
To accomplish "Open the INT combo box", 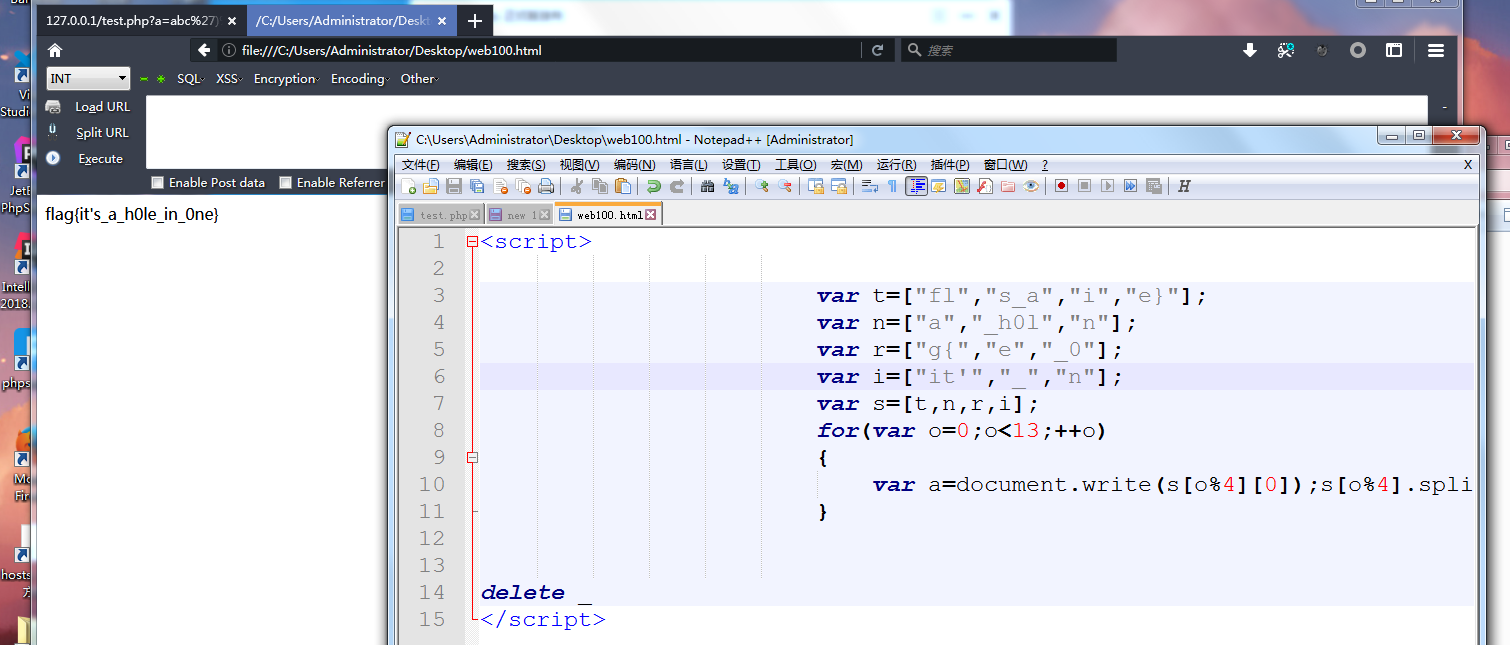I will pyautogui.click(x=88, y=79).
